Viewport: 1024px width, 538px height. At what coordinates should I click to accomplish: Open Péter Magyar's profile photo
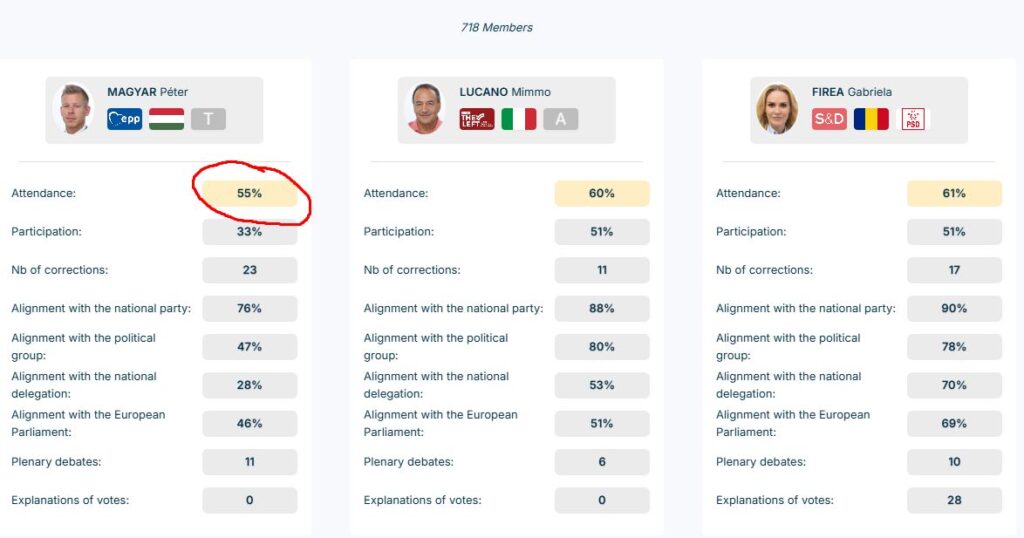73,109
